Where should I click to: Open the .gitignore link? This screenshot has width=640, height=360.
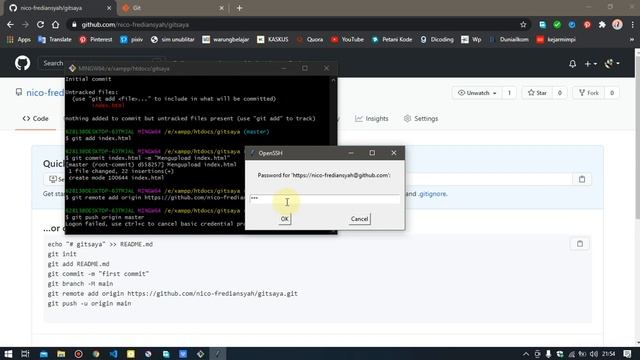pyautogui.click(x=433, y=194)
